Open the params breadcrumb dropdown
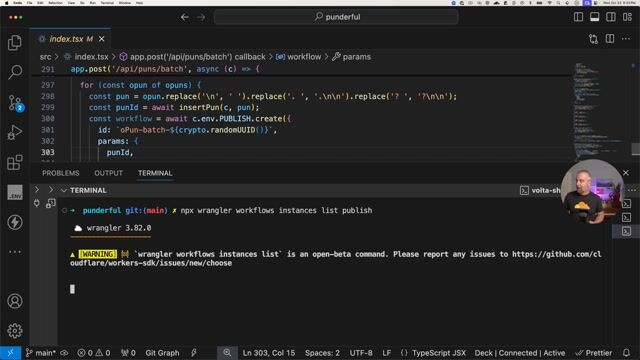Image resolution: width=640 pixels, height=360 pixels. tap(351, 57)
